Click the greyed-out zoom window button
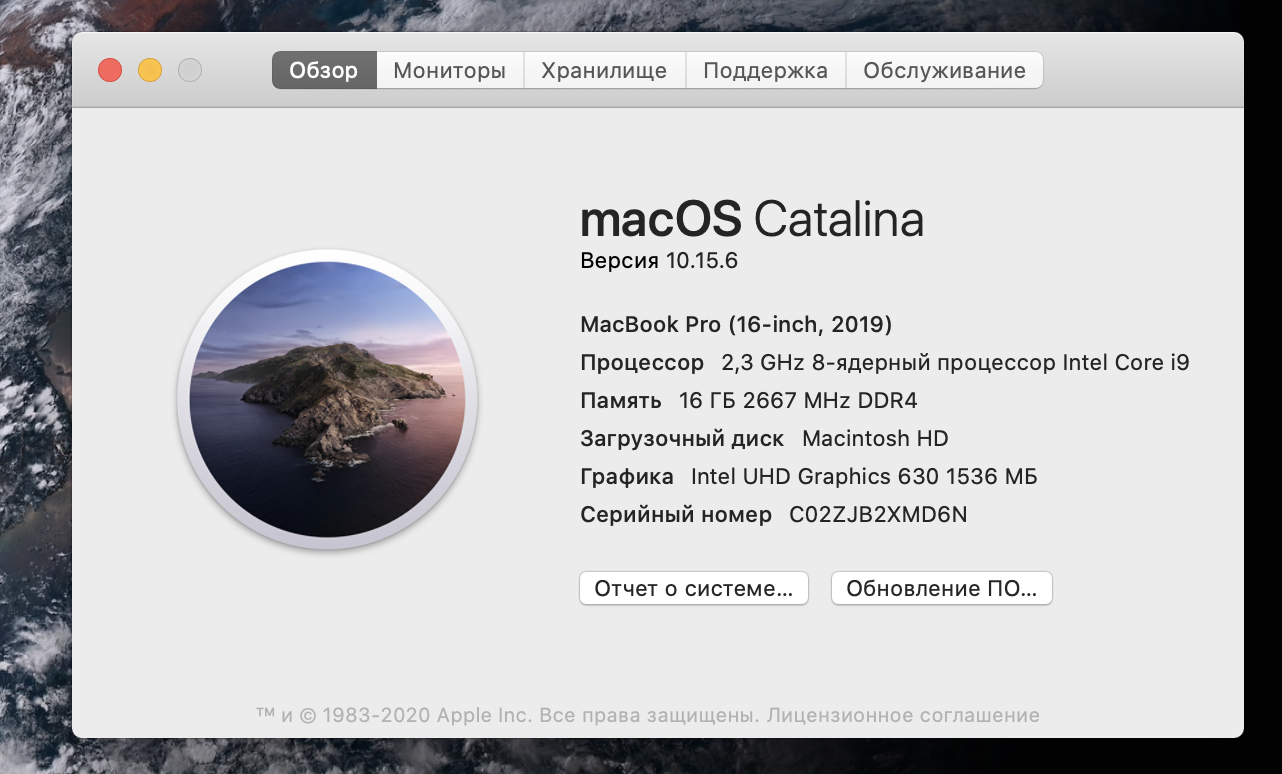Screen dimensions: 1282x774 coord(190,70)
